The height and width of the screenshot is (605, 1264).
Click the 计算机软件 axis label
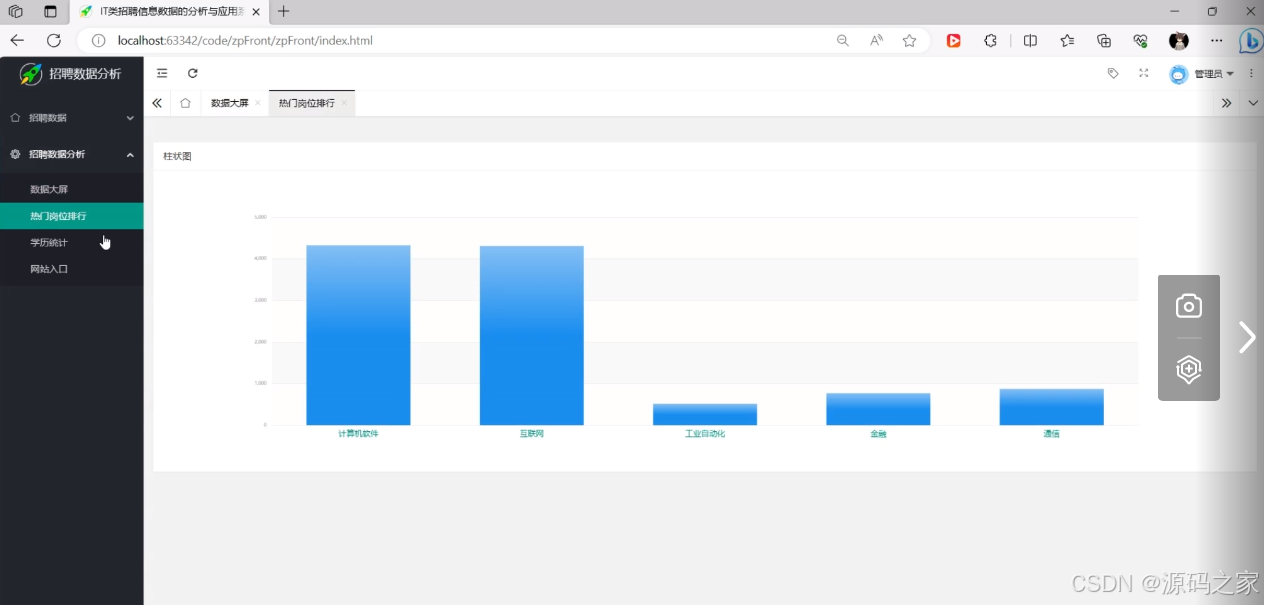click(x=358, y=434)
